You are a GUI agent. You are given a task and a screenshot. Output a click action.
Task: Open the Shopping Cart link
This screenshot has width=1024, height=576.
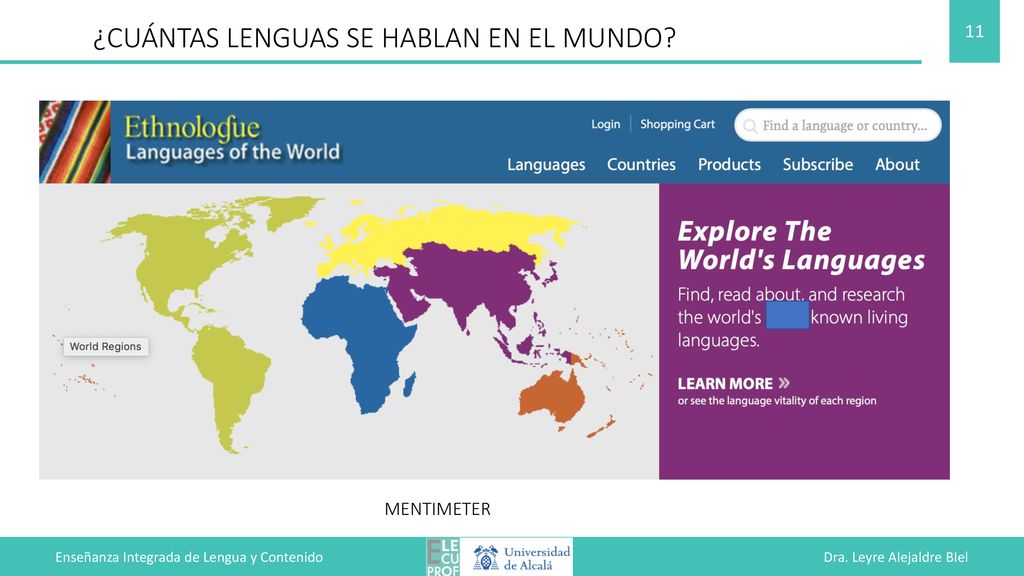point(677,124)
